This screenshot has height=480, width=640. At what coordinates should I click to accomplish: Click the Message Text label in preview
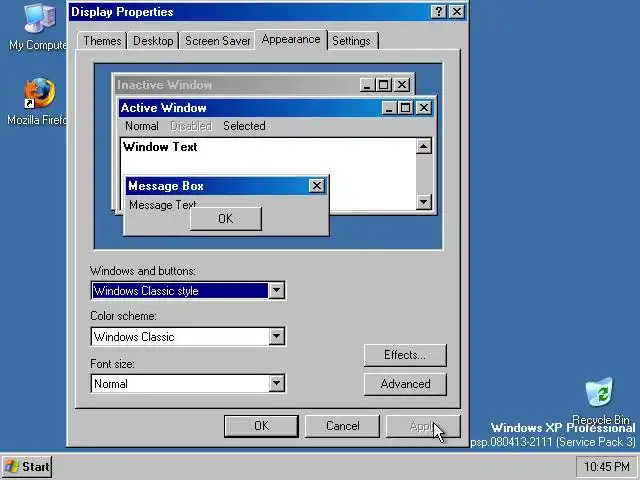pyautogui.click(x=162, y=204)
